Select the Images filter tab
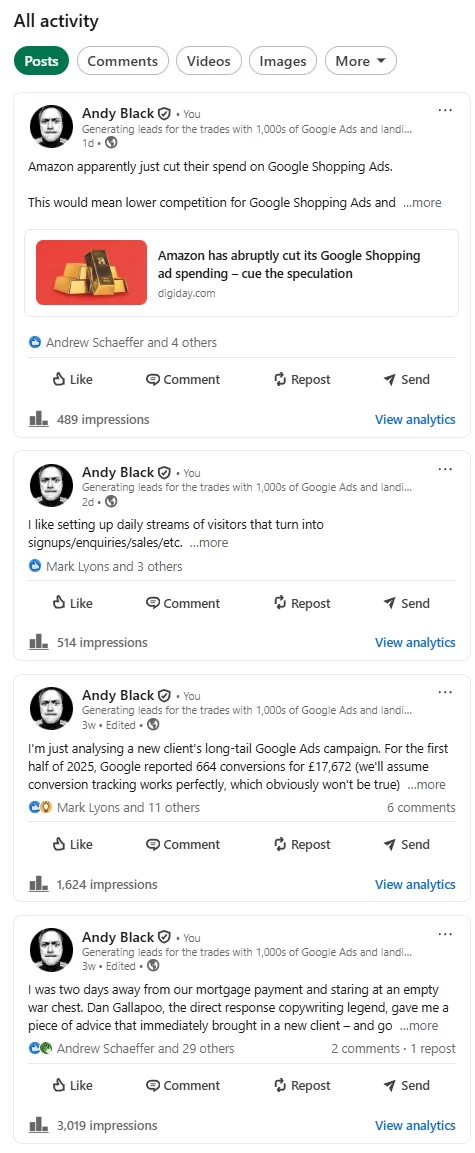 click(x=283, y=61)
